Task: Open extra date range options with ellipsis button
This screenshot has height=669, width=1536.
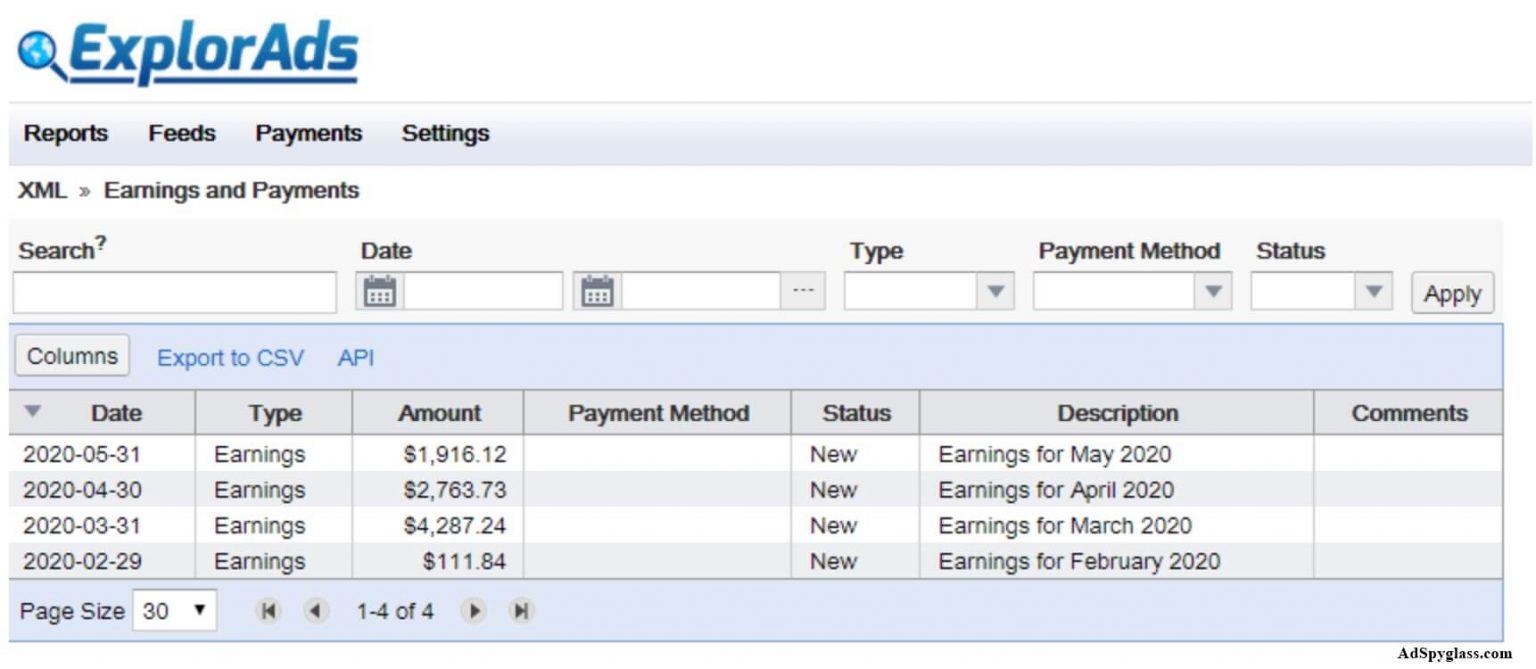Action: coord(803,290)
